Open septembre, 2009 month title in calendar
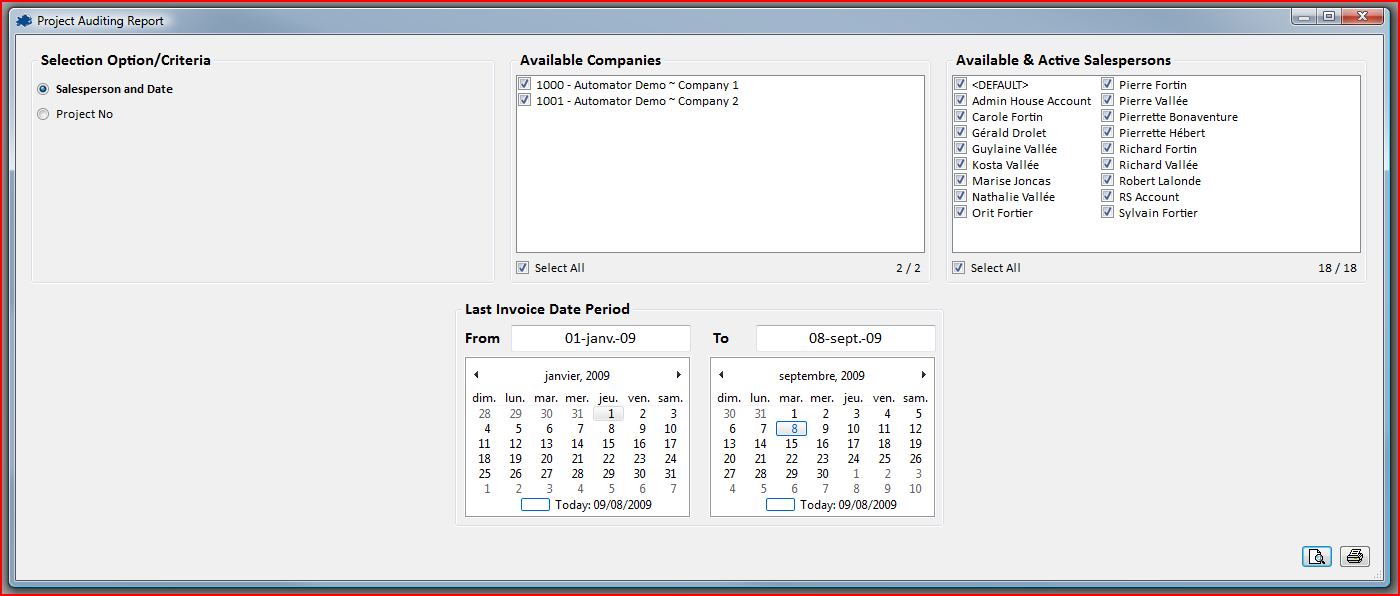Screen dimensions: 1400x596 822,376
